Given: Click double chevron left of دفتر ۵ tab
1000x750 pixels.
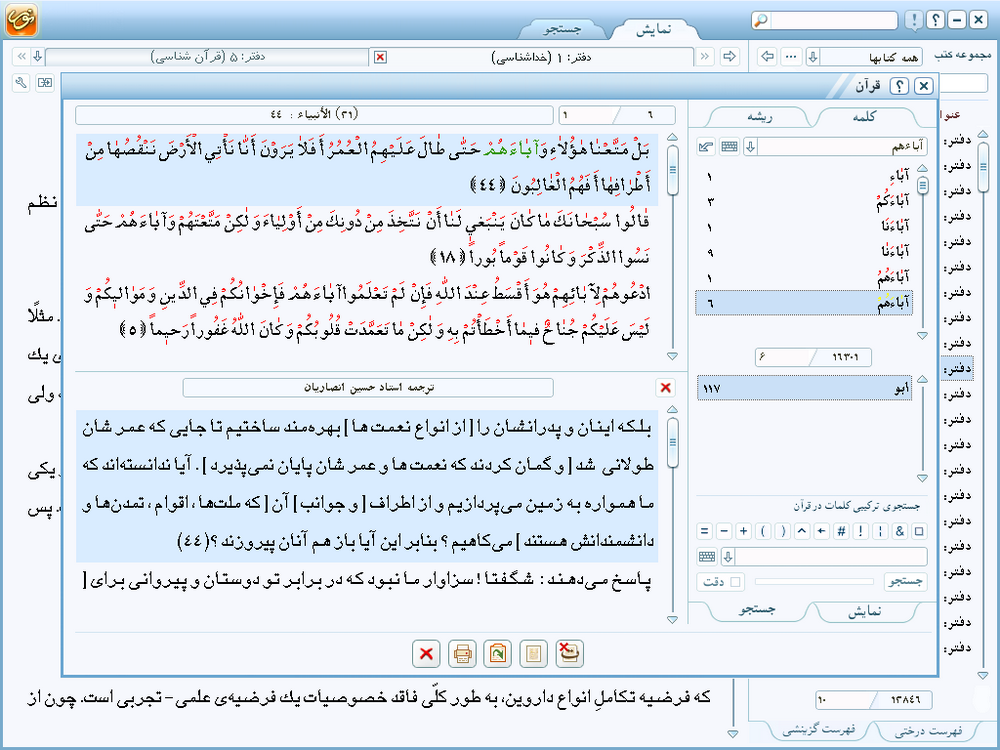Looking at the screenshot, I should pyautogui.click(x=21, y=56).
